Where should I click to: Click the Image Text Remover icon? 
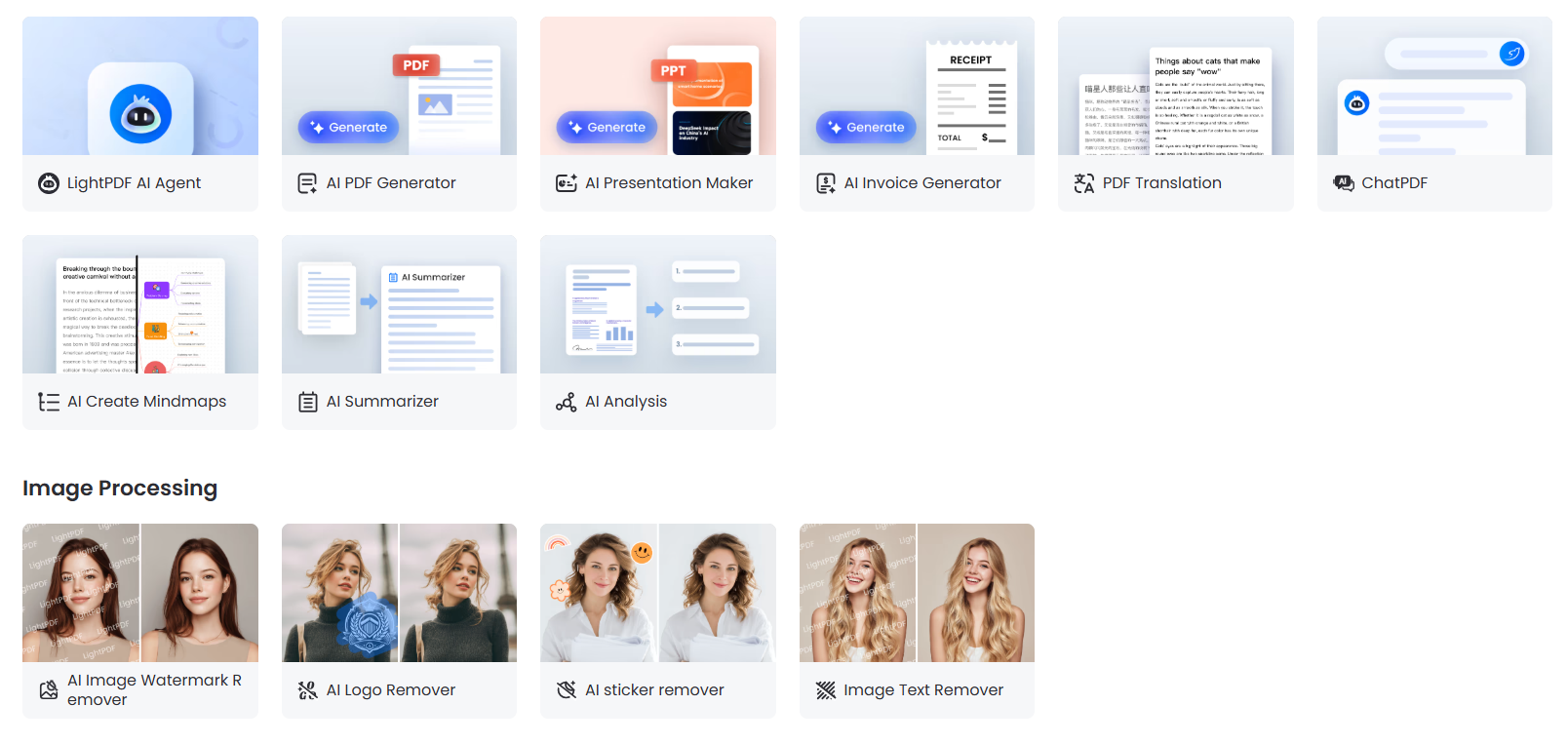(x=825, y=690)
